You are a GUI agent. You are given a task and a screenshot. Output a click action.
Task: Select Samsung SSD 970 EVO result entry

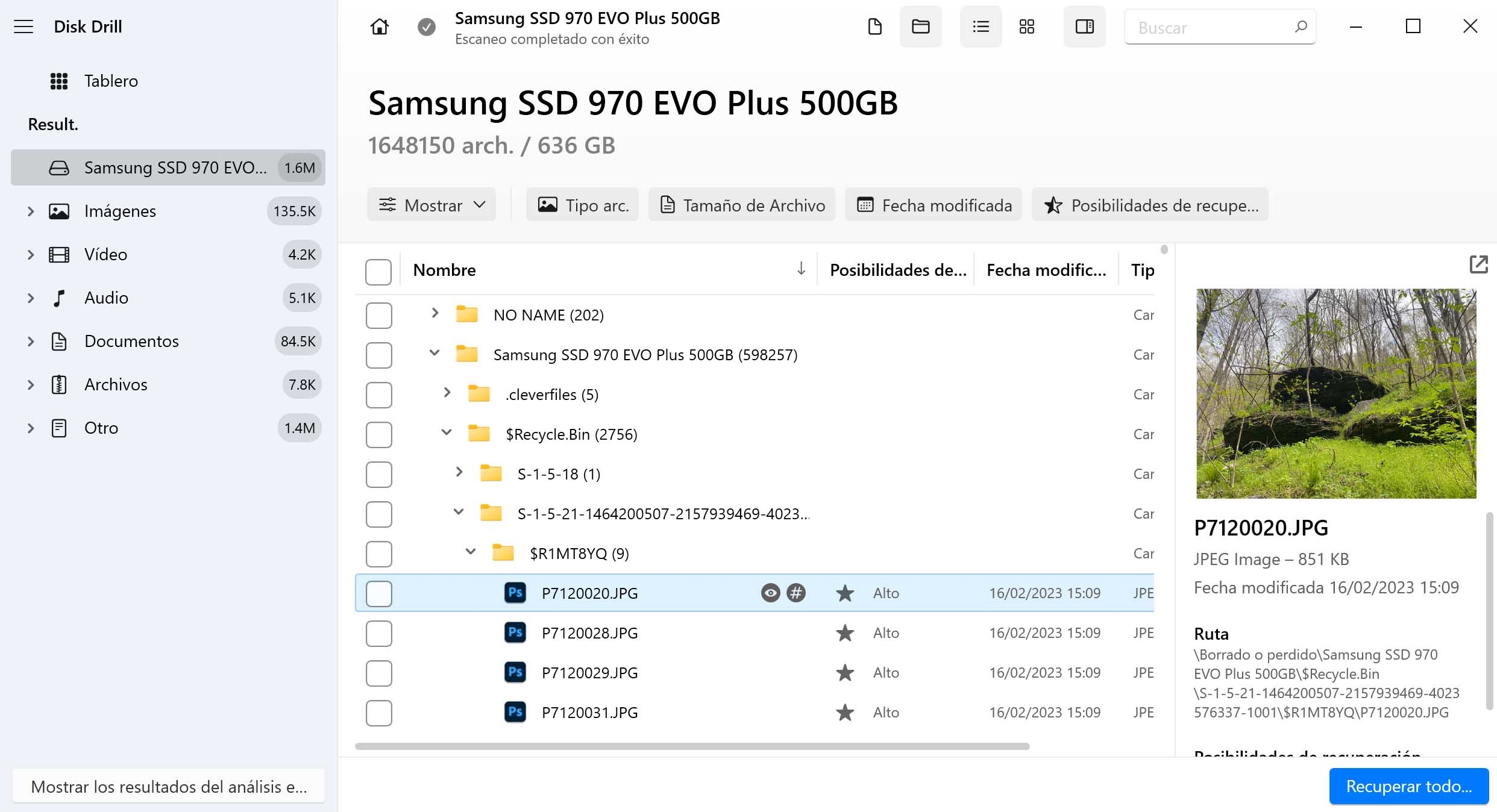pos(168,167)
